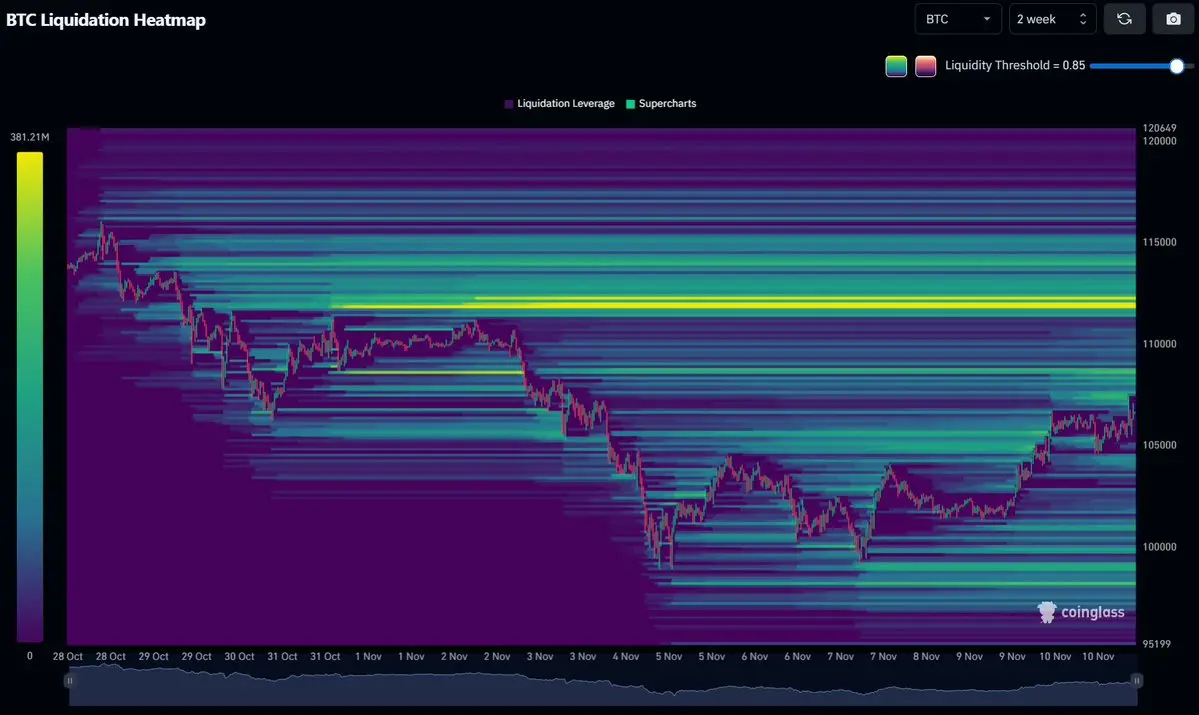
Task: Click the range navigator mini chart area
Action: [x=603, y=684]
